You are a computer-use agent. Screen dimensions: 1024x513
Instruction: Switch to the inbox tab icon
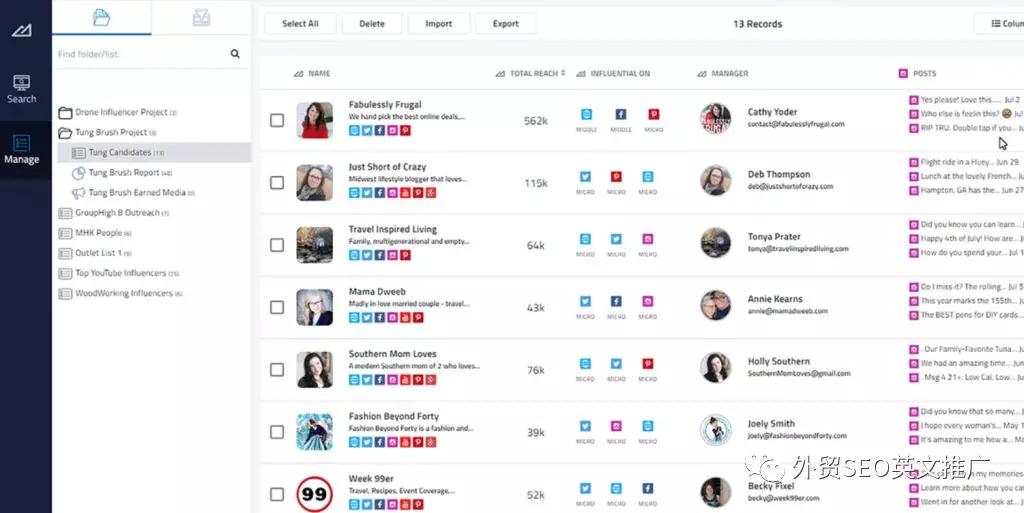pyautogui.click(x=200, y=17)
